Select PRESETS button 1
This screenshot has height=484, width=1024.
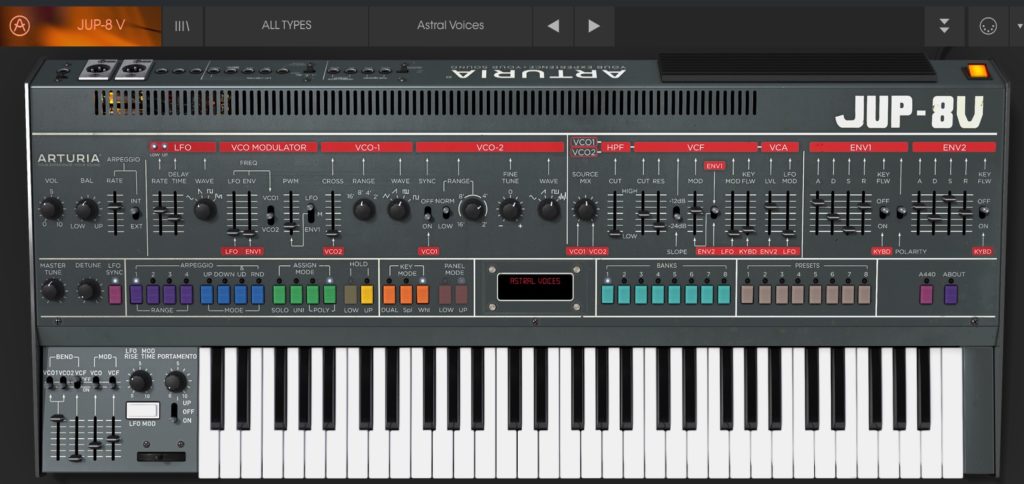click(x=748, y=295)
